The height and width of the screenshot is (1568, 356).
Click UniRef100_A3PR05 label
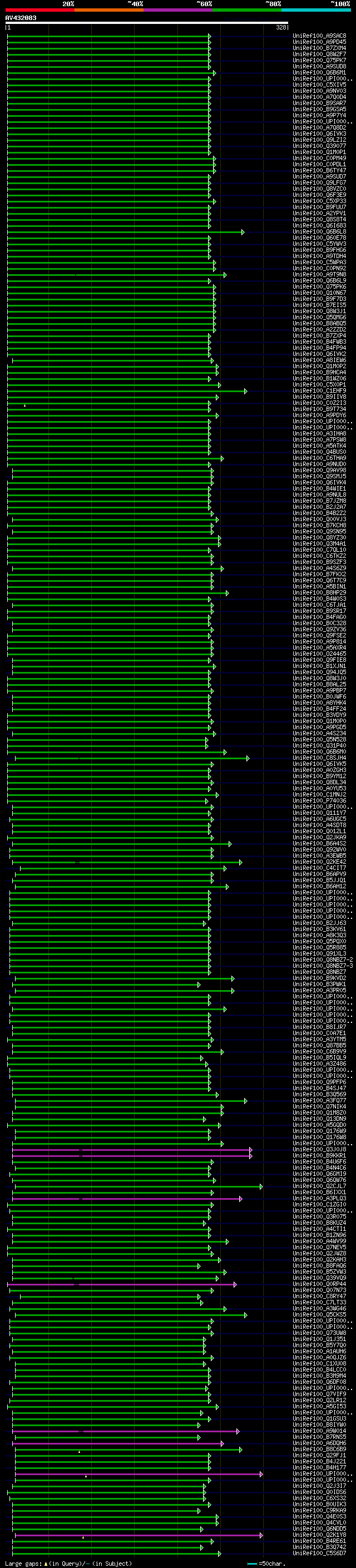point(319,991)
